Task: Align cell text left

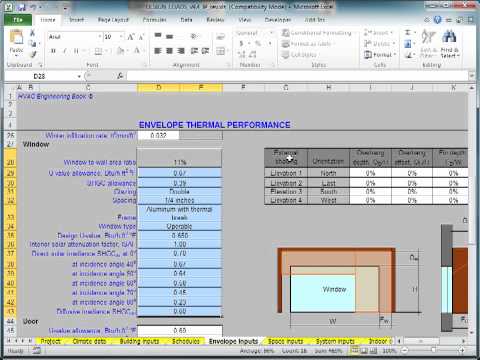Action: pyautogui.click(x=158, y=51)
